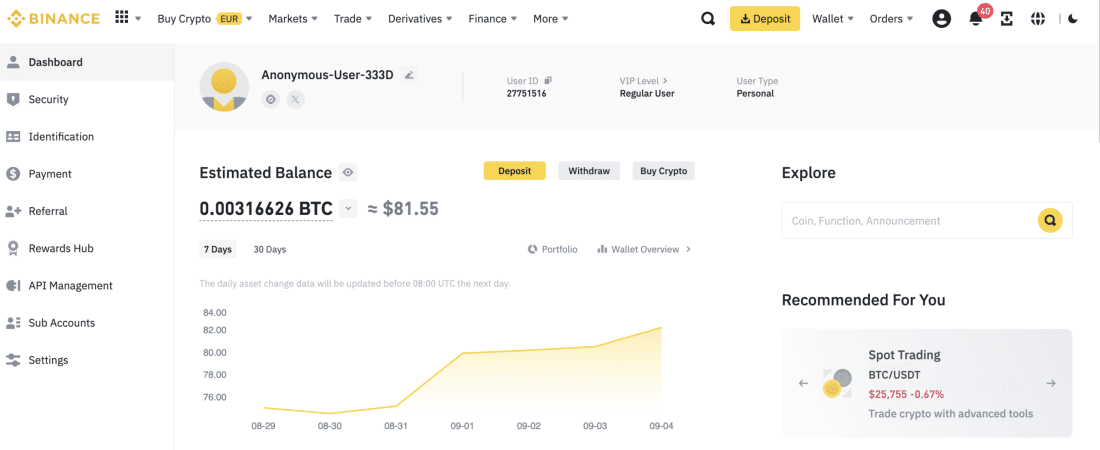Open Dashboard in the sidebar
The image size is (1100, 450).
coord(87,62)
